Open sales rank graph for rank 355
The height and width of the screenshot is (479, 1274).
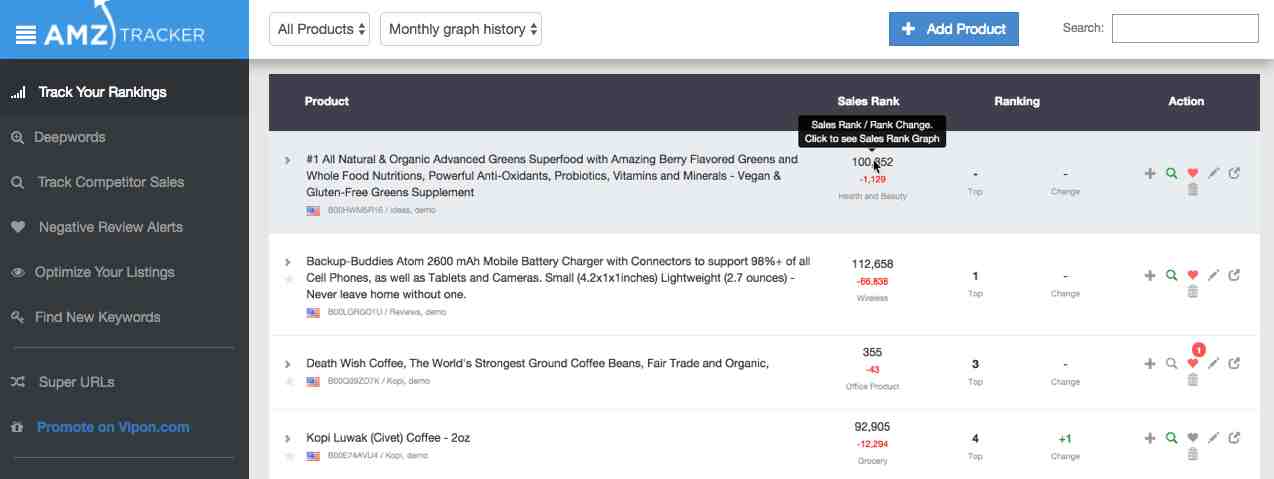(872, 352)
